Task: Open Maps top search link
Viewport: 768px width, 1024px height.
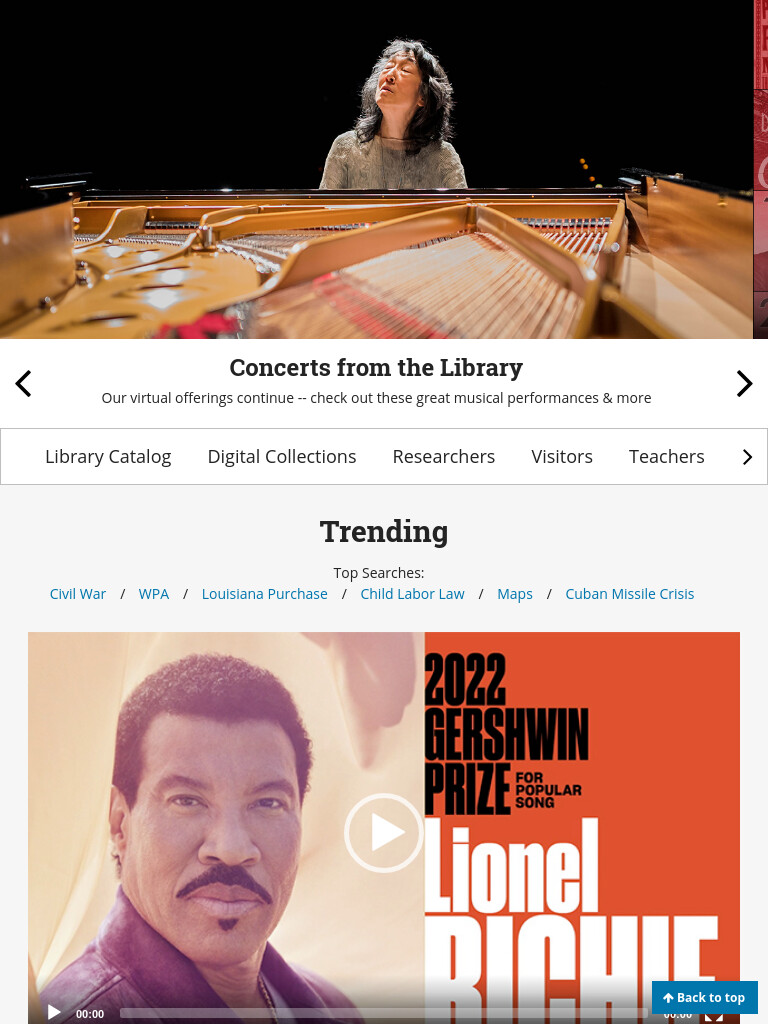Action: [x=515, y=594]
